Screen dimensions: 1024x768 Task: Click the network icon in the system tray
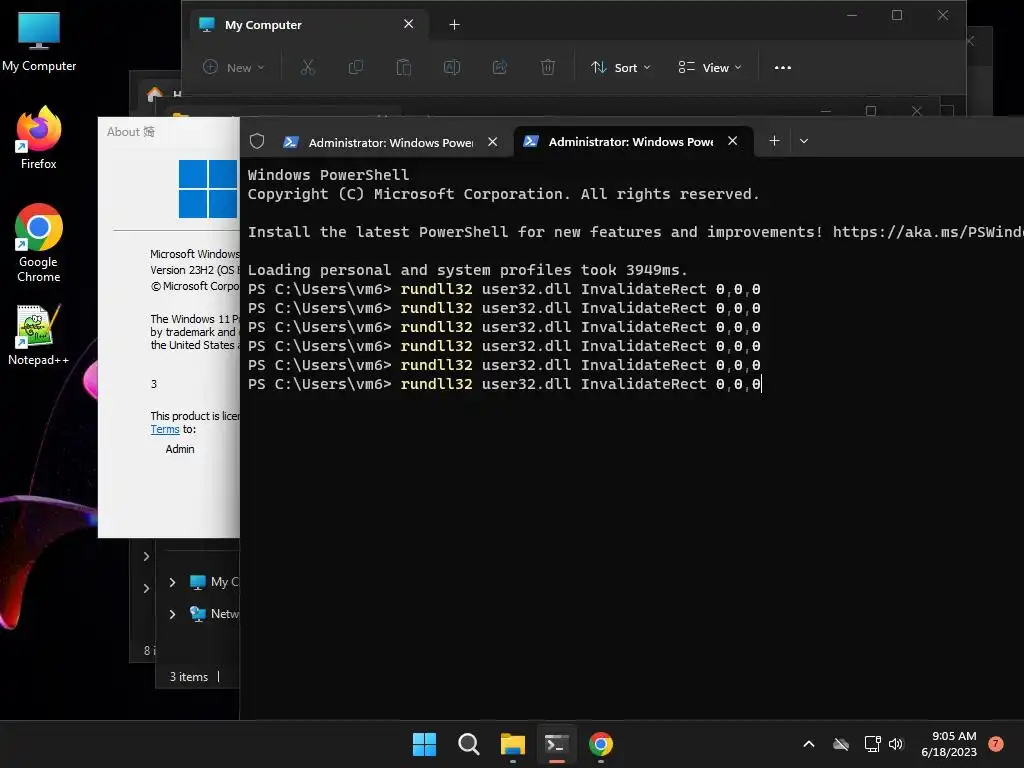click(x=872, y=744)
